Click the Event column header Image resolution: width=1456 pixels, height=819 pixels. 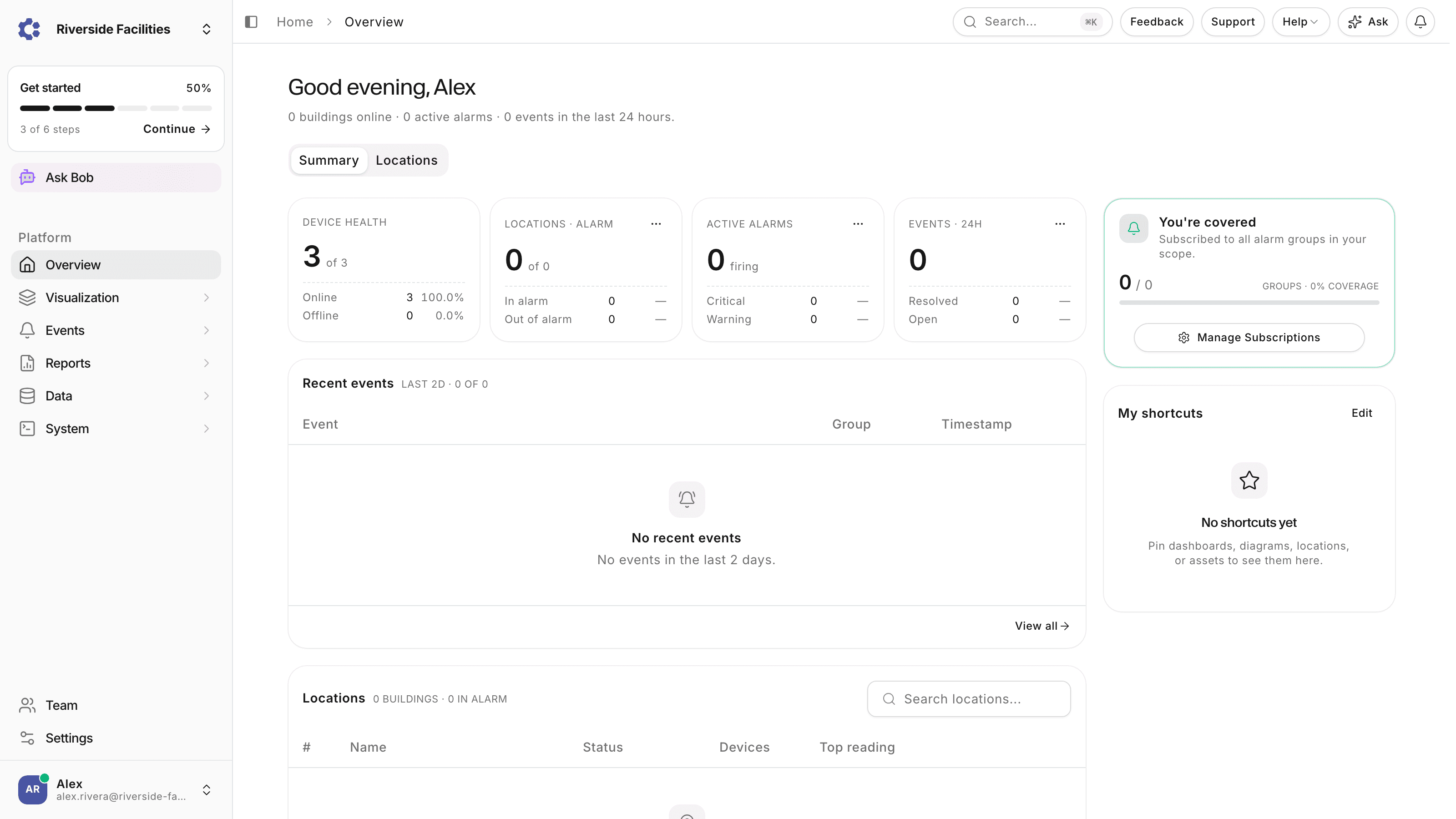(x=320, y=424)
